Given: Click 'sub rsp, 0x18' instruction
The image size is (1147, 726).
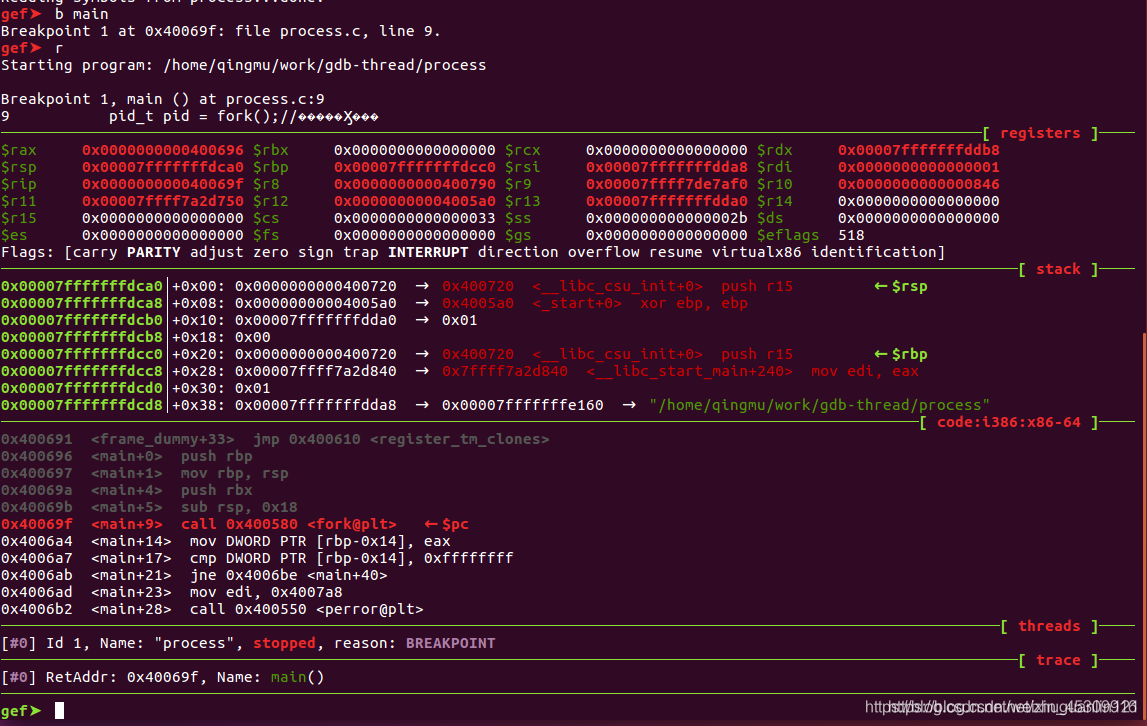Looking at the screenshot, I should click(239, 507).
